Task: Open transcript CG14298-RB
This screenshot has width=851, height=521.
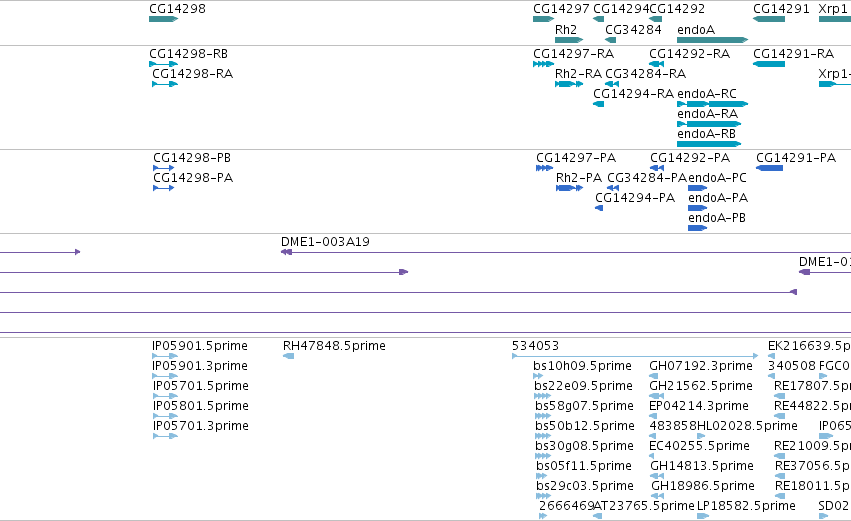Action: pyautogui.click(x=188, y=54)
